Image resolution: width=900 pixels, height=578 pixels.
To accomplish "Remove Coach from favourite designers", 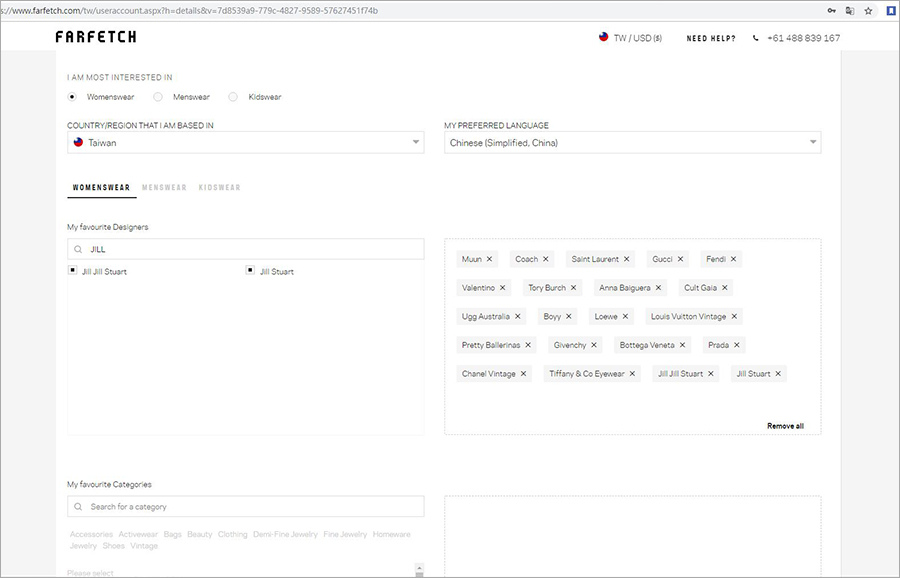I will [546, 259].
